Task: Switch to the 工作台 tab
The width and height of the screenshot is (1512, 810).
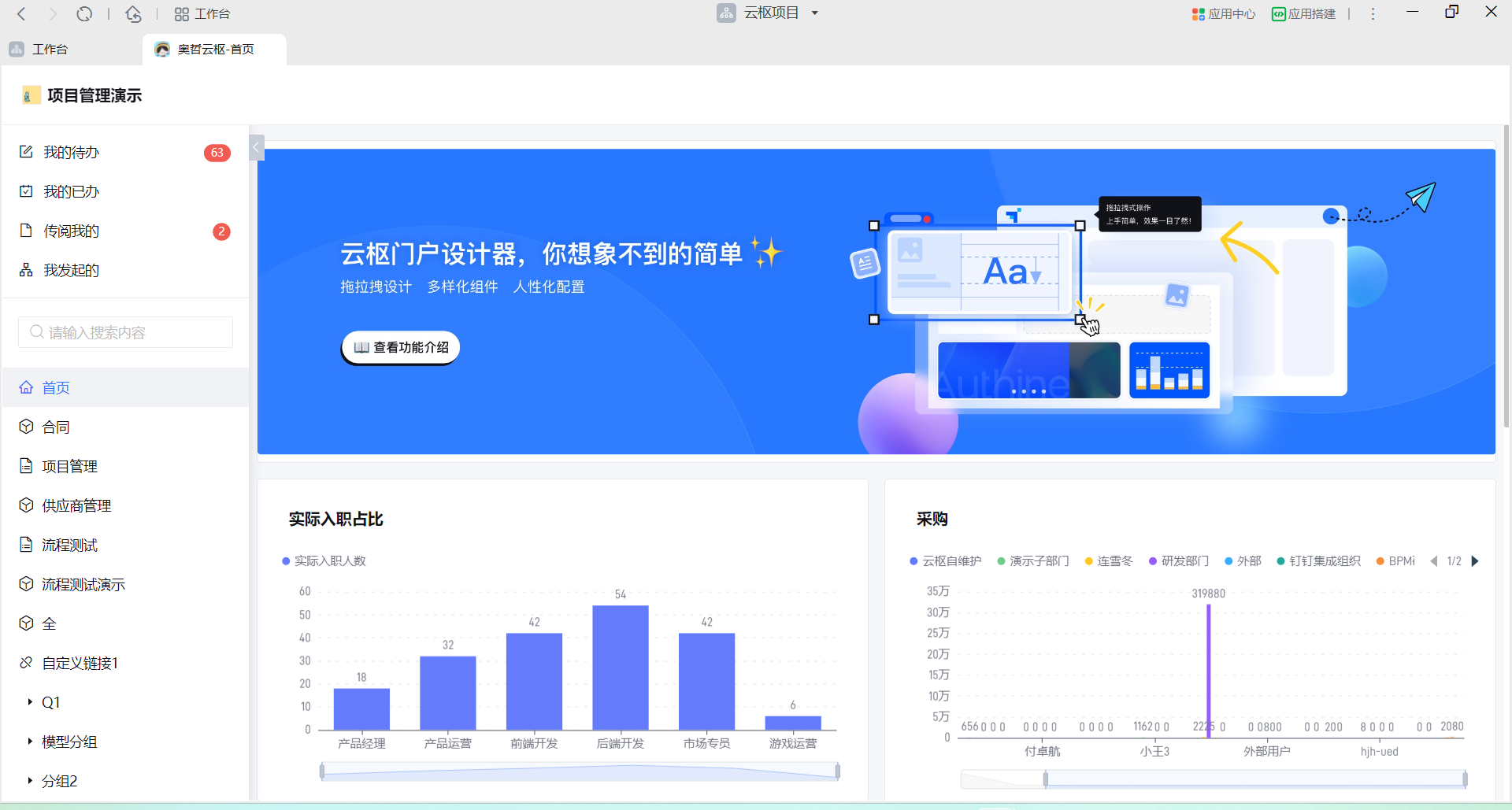Action: pyautogui.click(x=50, y=49)
